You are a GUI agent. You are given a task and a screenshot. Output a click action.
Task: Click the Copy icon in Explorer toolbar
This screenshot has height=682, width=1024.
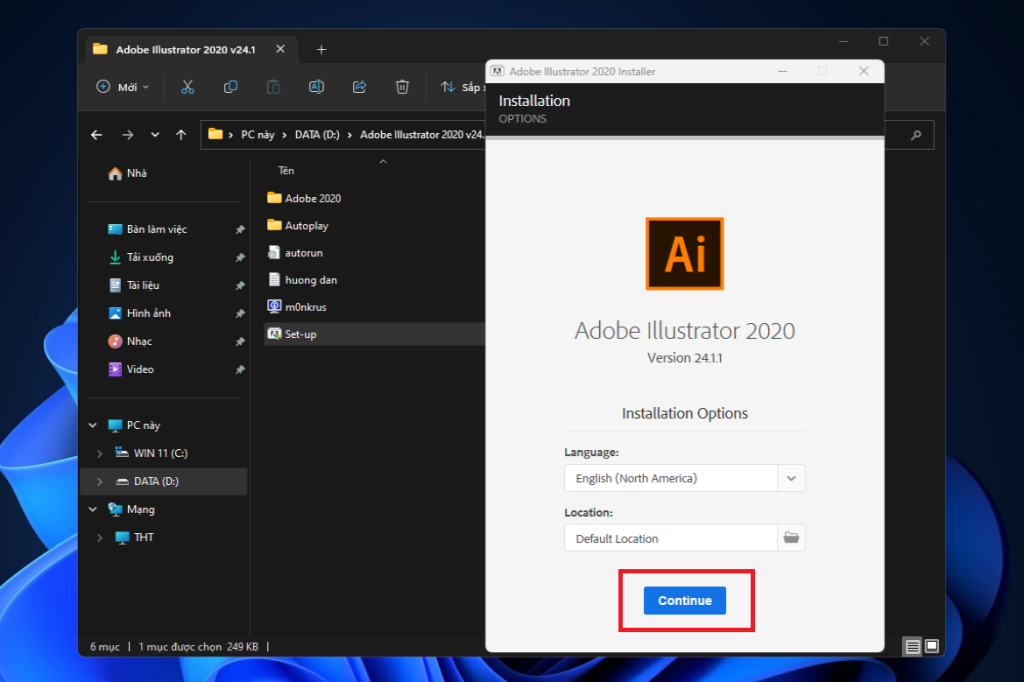coord(231,87)
